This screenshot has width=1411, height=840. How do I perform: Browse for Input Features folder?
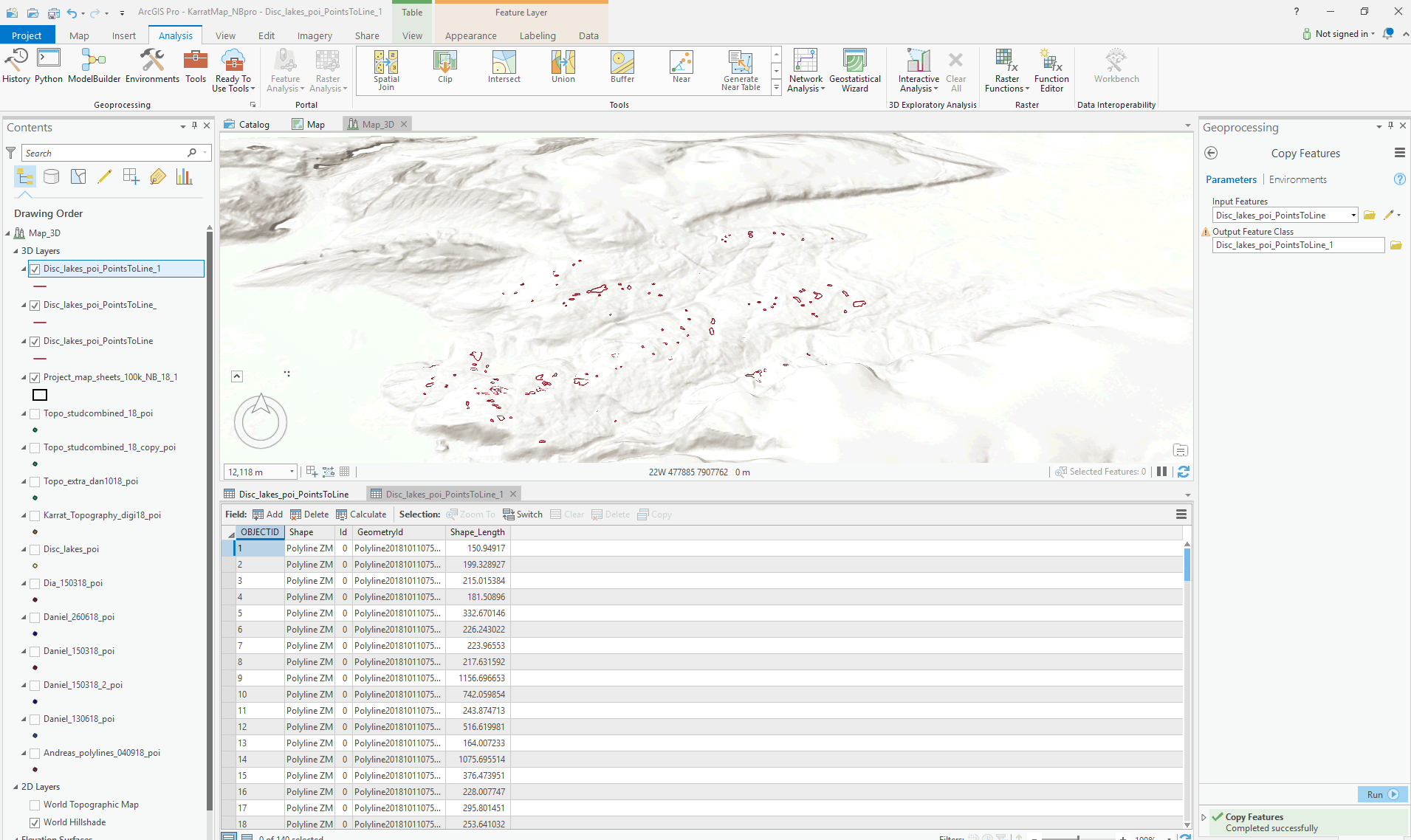coord(1369,215)
